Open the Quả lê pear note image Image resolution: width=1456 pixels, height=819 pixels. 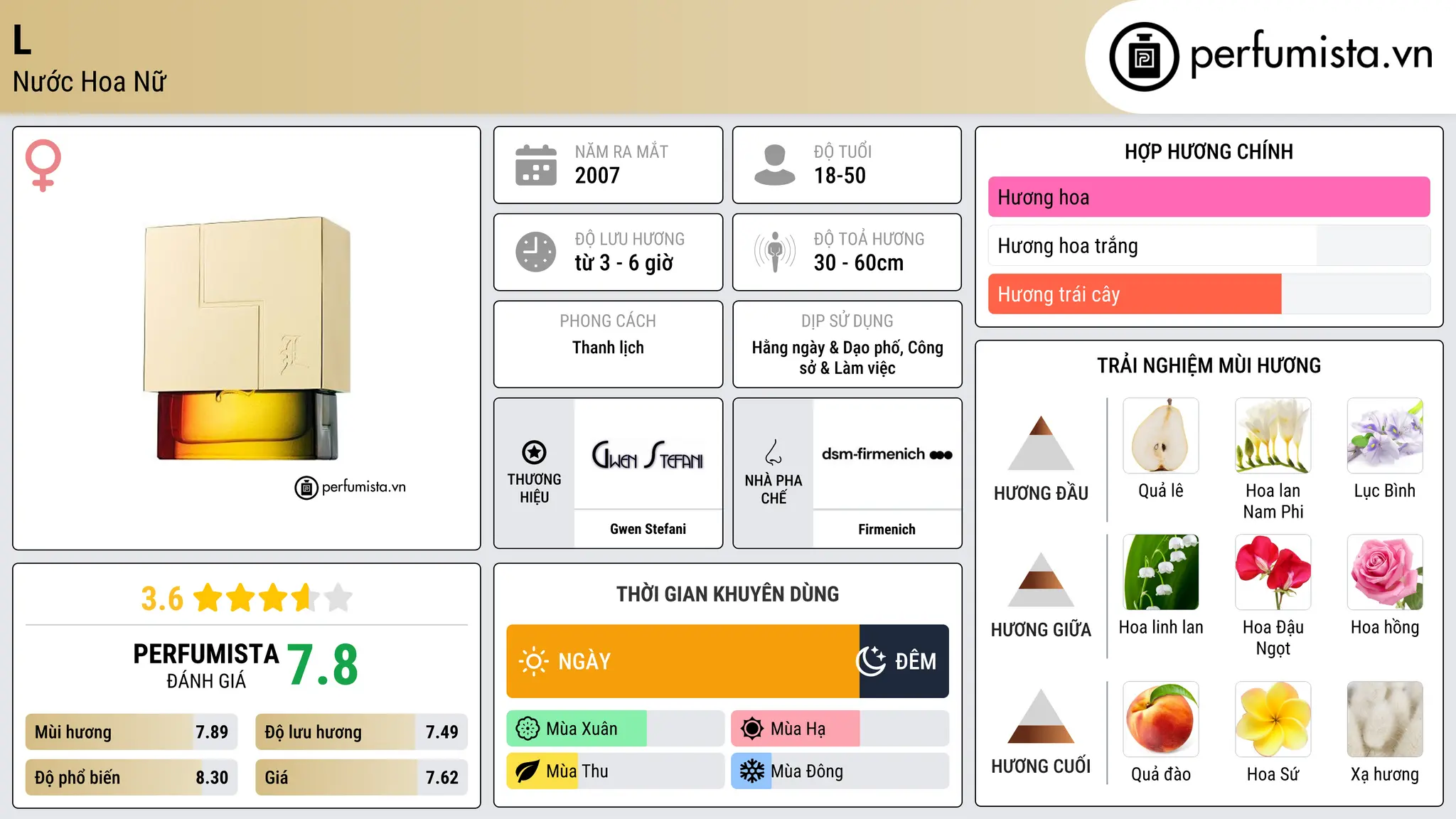click(1161, 436)
